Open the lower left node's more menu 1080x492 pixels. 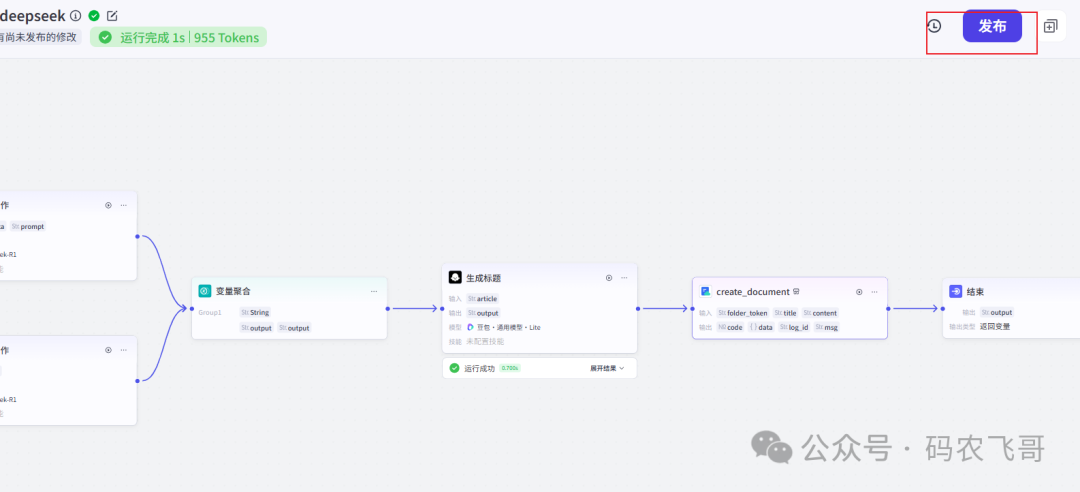123,349
